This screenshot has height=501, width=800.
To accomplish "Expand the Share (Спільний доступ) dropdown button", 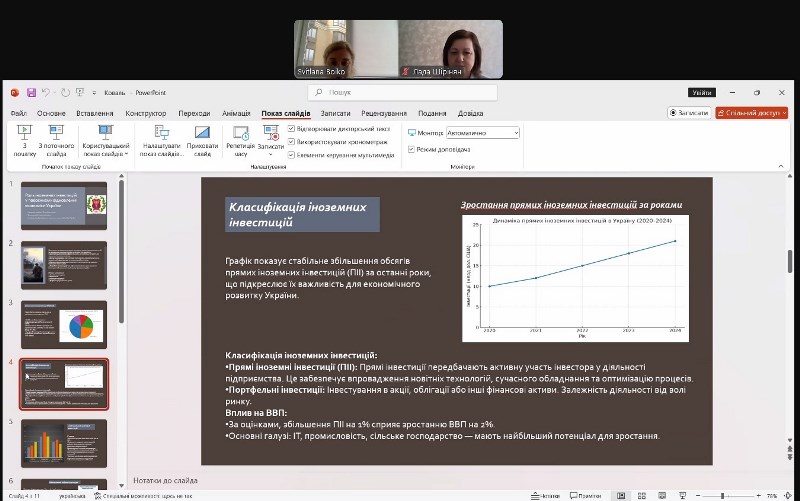I will (x=751, y=113).
